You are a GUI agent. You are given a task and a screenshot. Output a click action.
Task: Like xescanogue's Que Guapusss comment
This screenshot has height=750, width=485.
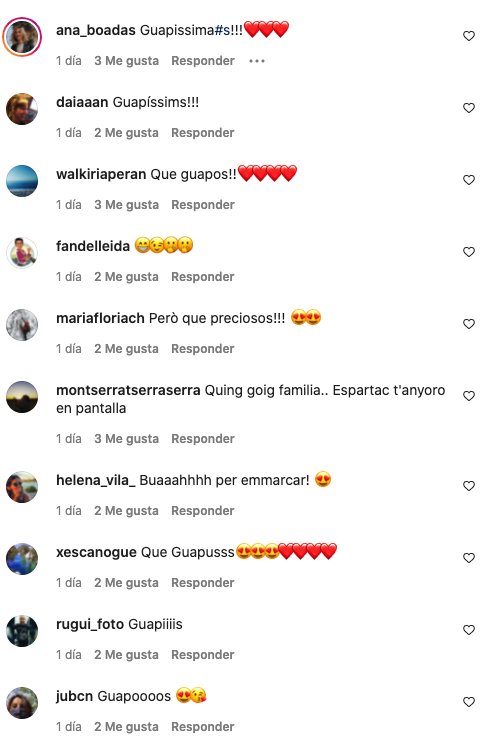click(x=469, y=558)
